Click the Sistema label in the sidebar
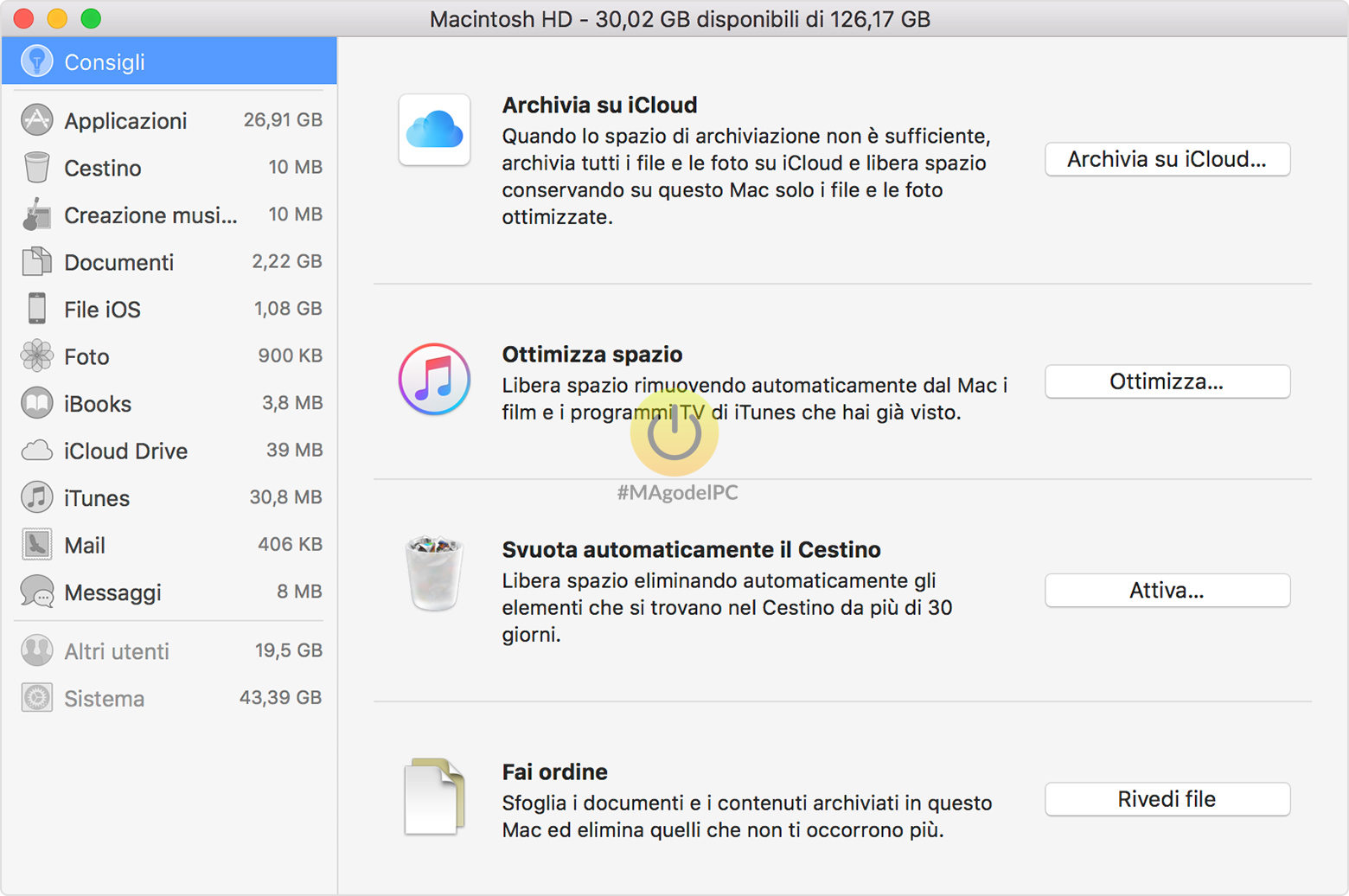This screenshot has height=896, width=1349. pos(105,699)
